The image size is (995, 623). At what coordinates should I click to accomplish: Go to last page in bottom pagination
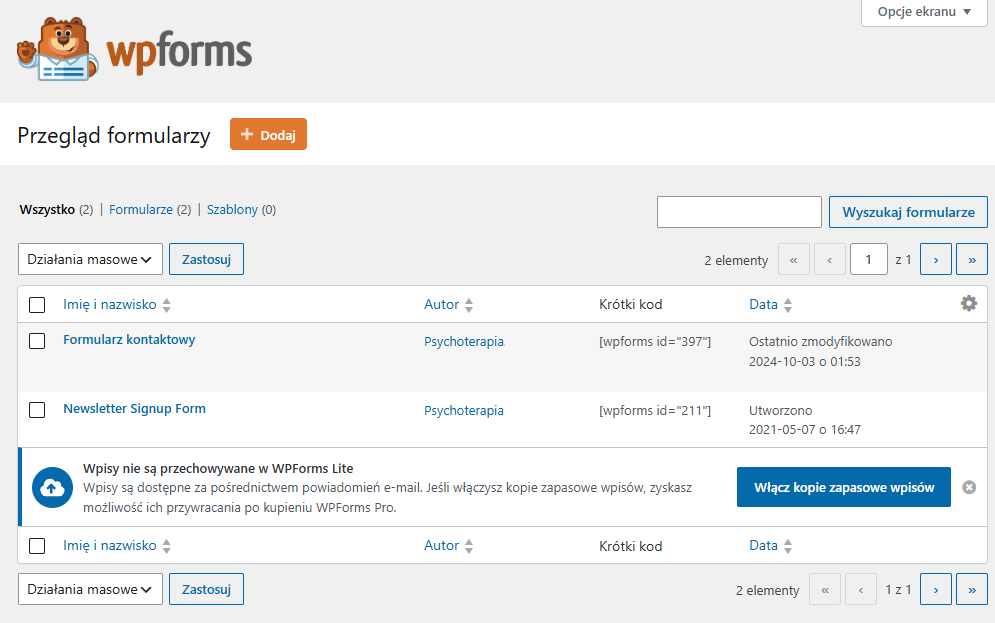(972, 589)
